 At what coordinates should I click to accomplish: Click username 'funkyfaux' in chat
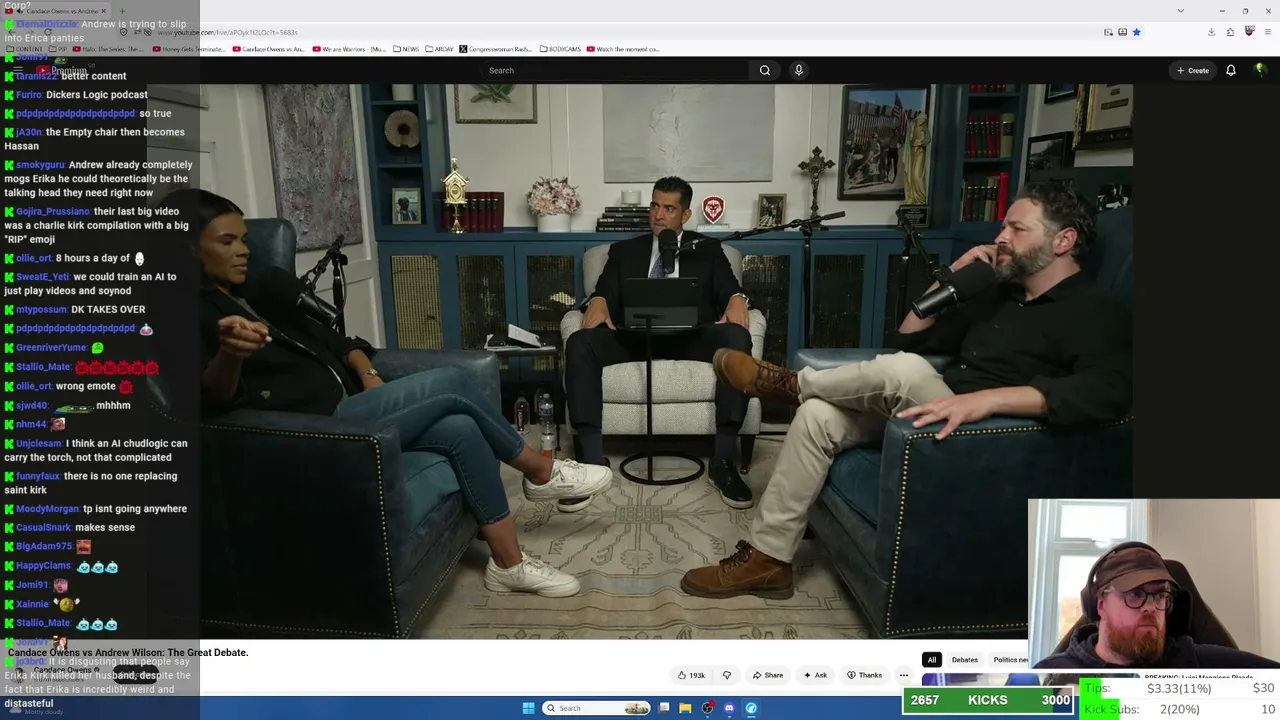pos(38,476)
